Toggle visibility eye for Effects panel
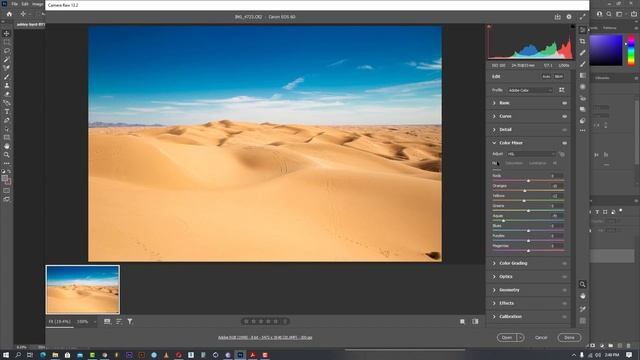Image resolution: width=640 pixels, height=360 pixels. tap(564, 303)
